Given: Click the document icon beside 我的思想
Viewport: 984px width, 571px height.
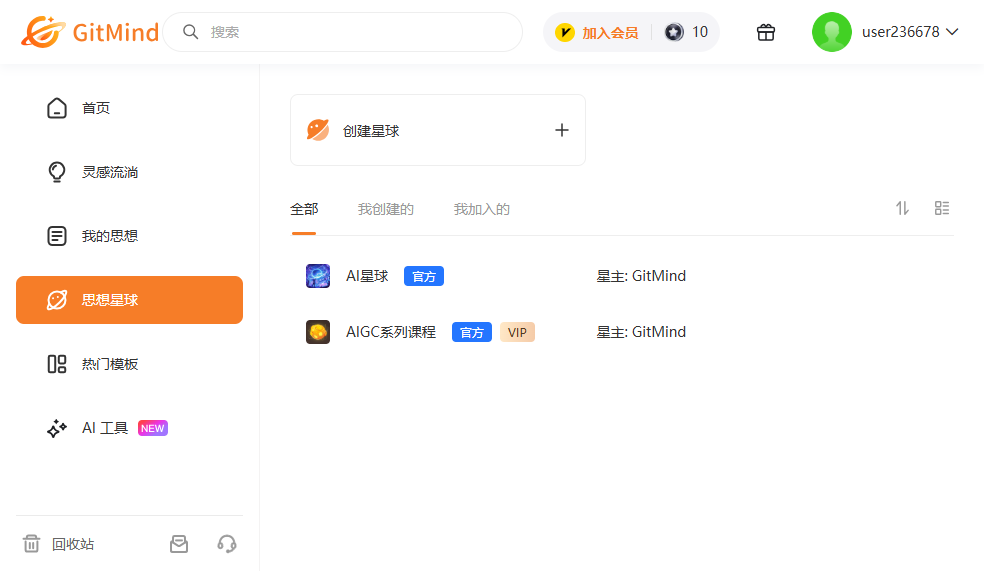Looking at the screenshot, I should (x=56, y=236).
